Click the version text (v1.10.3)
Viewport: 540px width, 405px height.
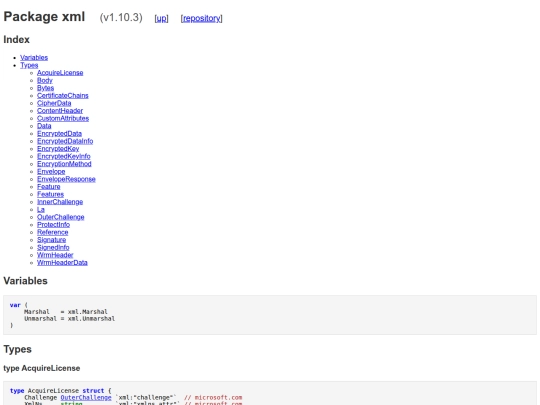coord(121,18)
